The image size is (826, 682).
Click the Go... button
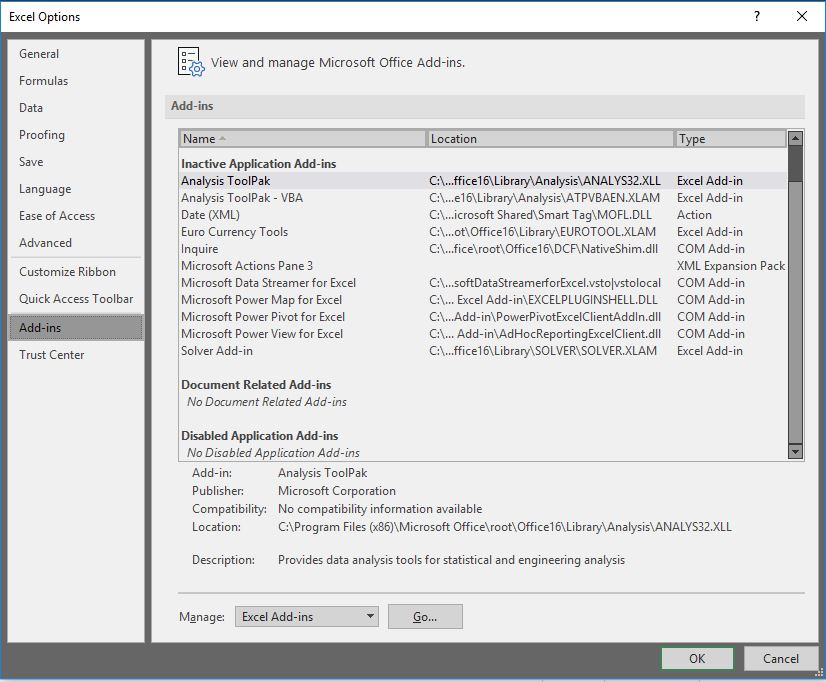[x=425, y=617]
